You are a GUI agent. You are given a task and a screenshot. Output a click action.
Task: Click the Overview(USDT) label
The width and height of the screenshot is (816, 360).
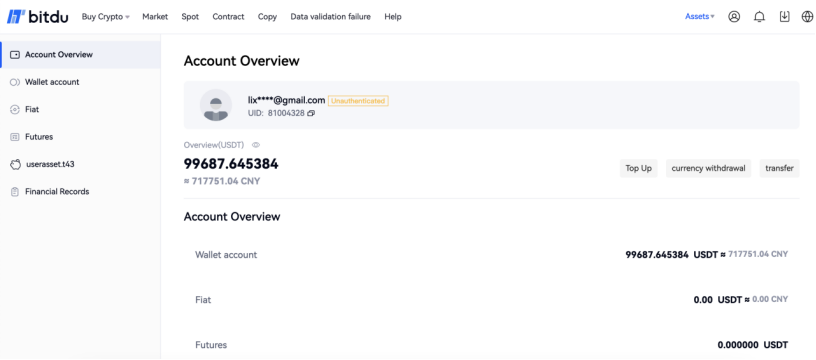[214, 145]
